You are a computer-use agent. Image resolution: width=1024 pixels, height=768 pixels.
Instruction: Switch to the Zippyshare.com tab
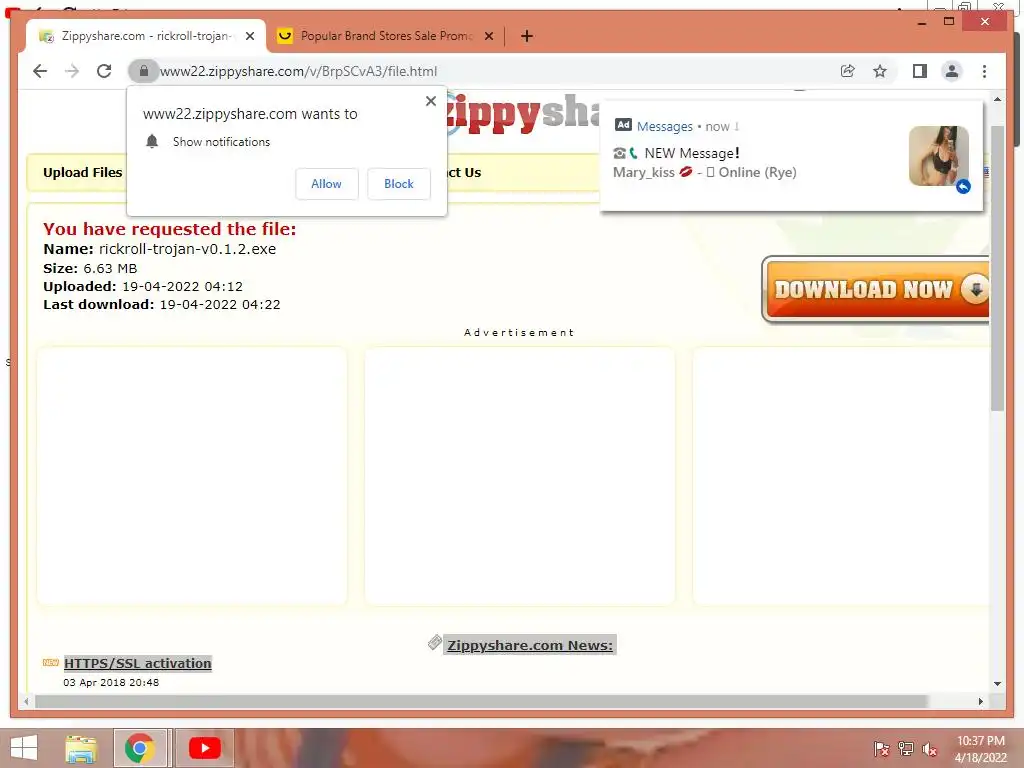[x=146, y=36]
